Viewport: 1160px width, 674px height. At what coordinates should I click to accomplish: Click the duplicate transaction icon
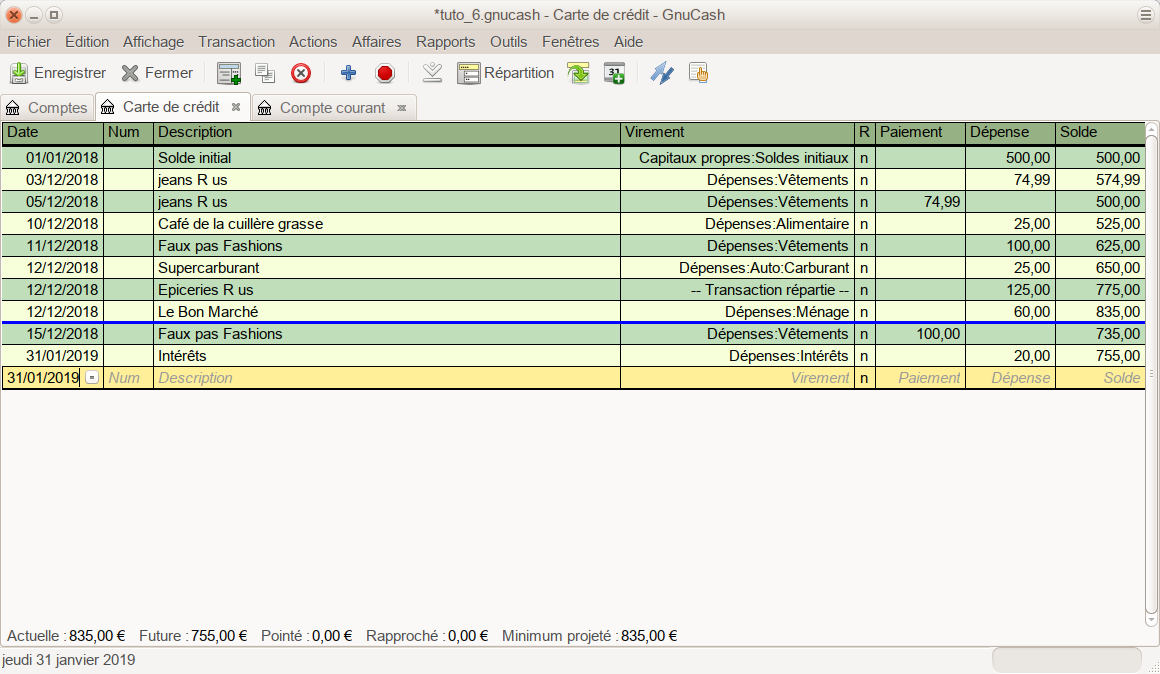click(x=265, y=73)
